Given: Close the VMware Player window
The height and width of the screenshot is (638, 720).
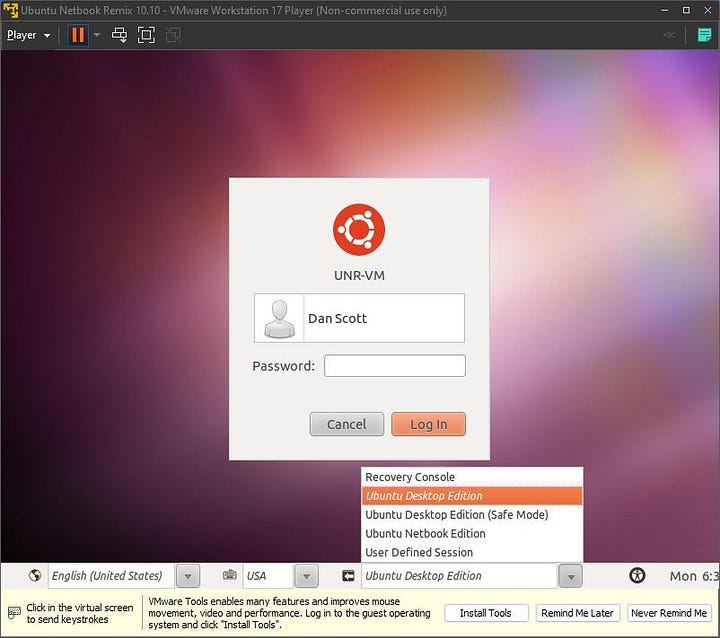Looking at the screenshot, I should [708, 10].
